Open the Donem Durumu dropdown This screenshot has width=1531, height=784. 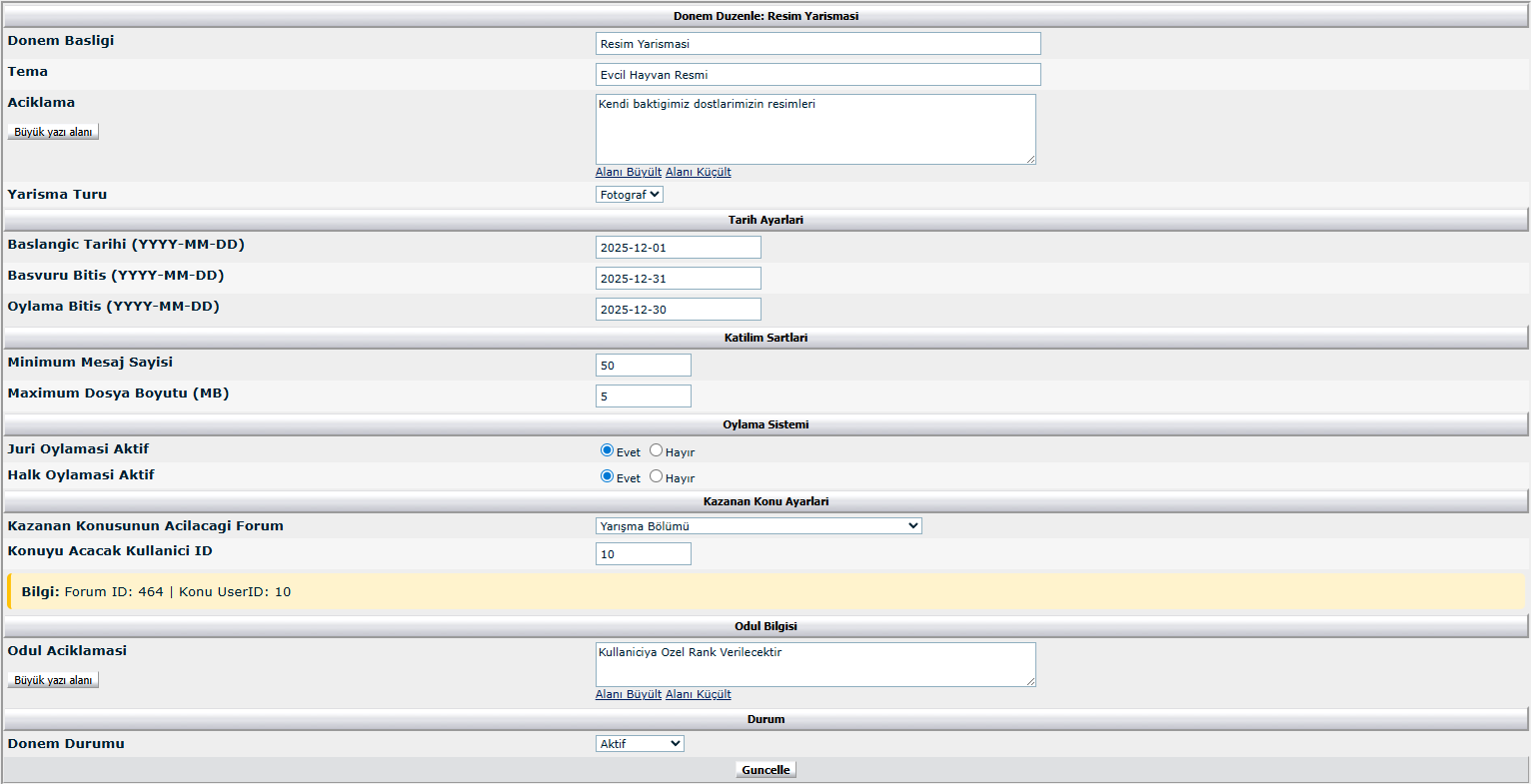point(640,744)
